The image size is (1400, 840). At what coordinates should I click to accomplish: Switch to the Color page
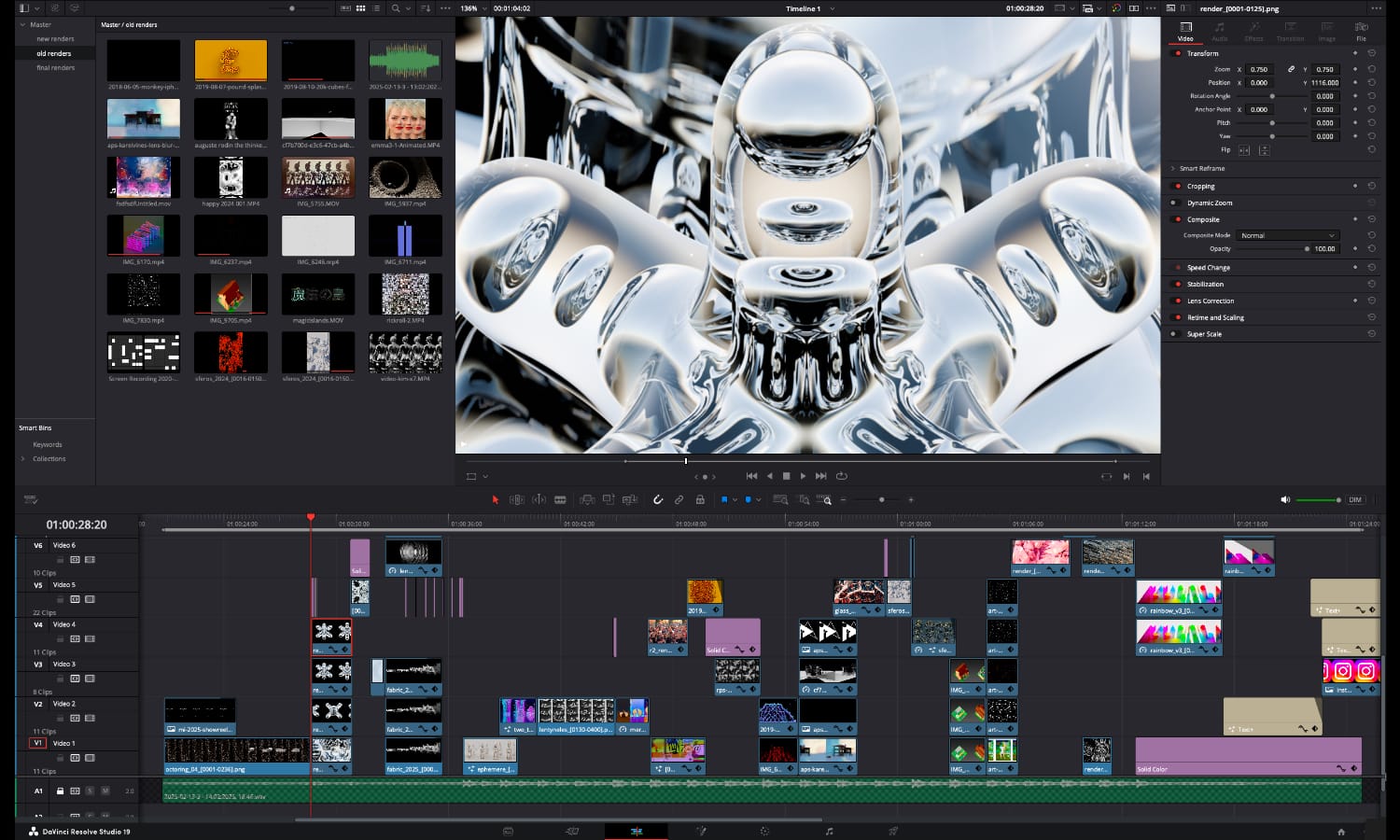(765, 831)
